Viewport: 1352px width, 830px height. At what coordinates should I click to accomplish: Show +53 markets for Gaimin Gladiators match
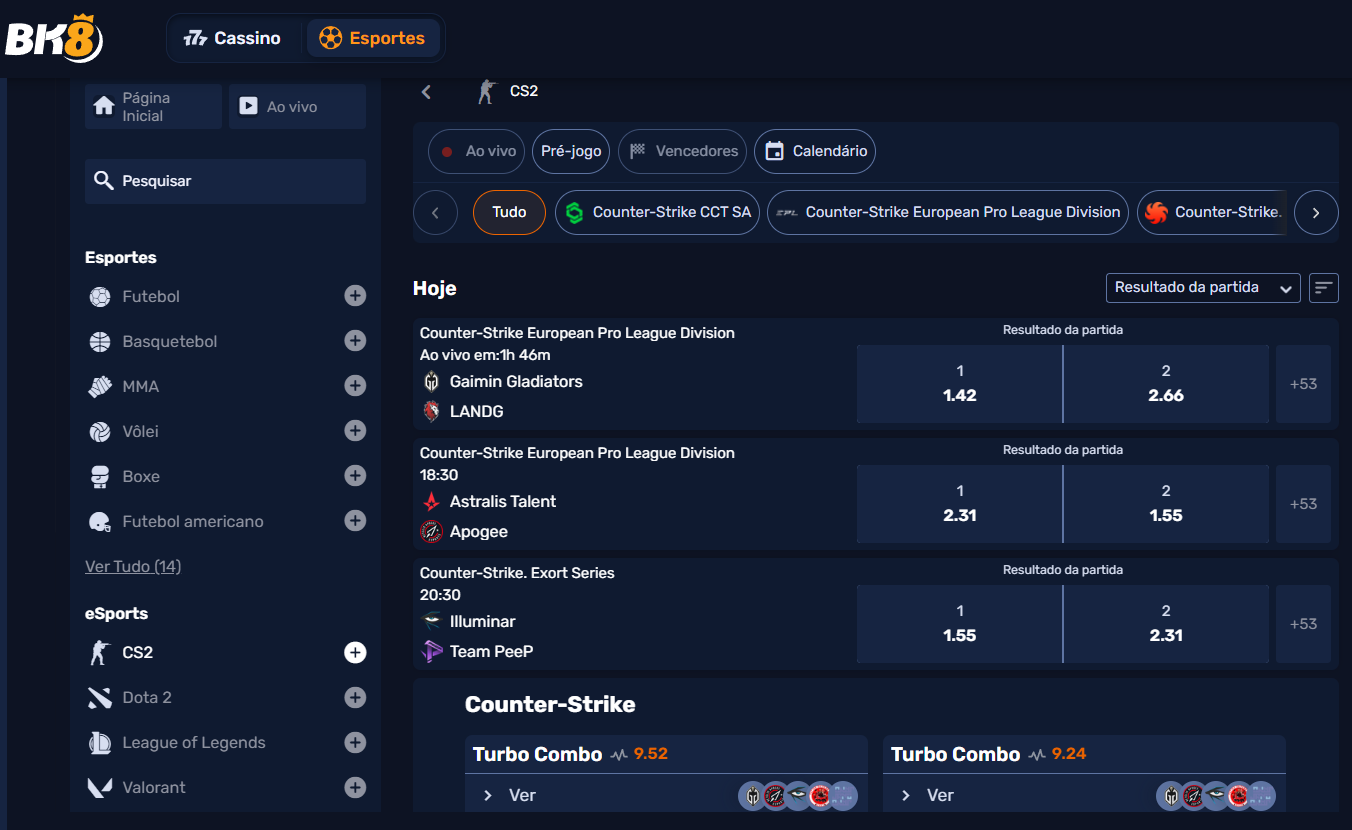[1303, 384]
